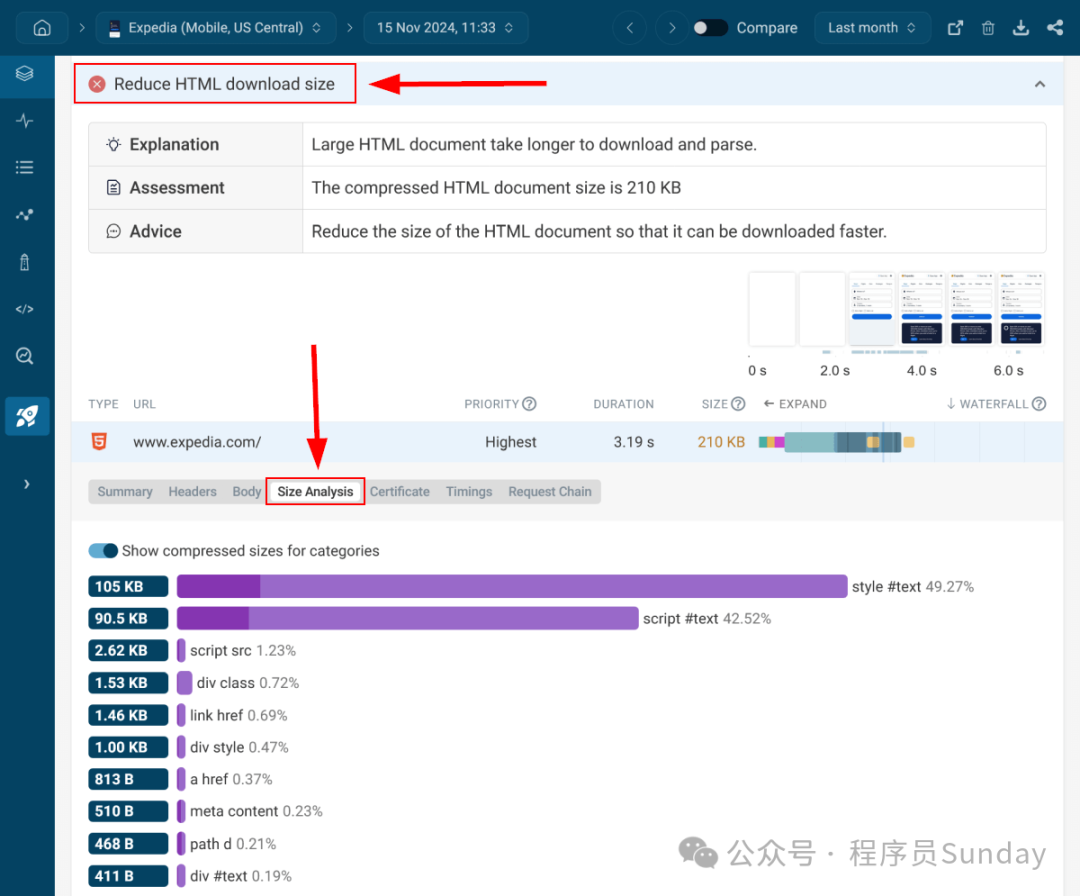Click the DURATION column header
Image resolution: width=1080 pixels, height=896 pixels.
[623, 404]
